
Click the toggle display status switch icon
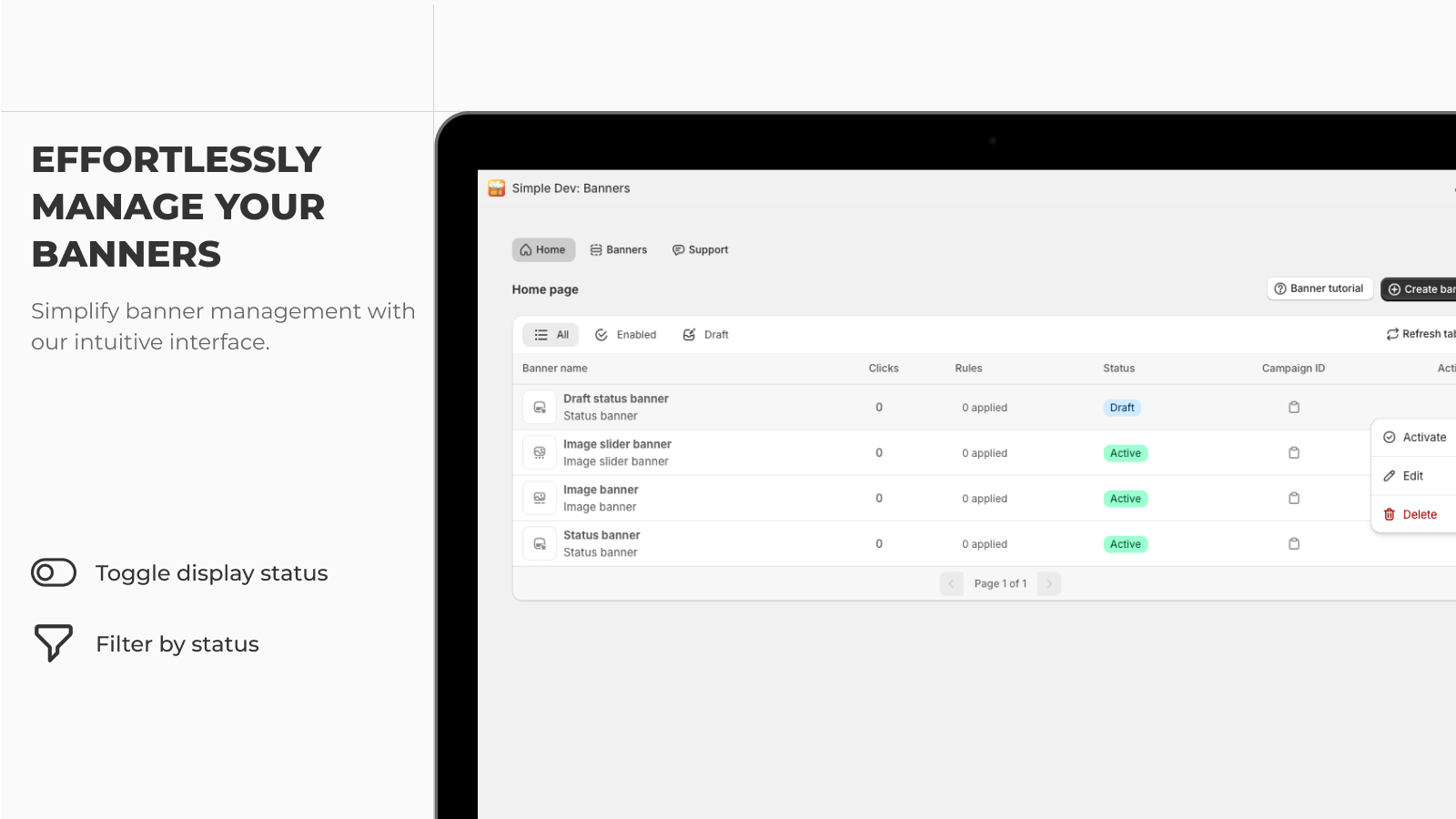click(54, 572)
